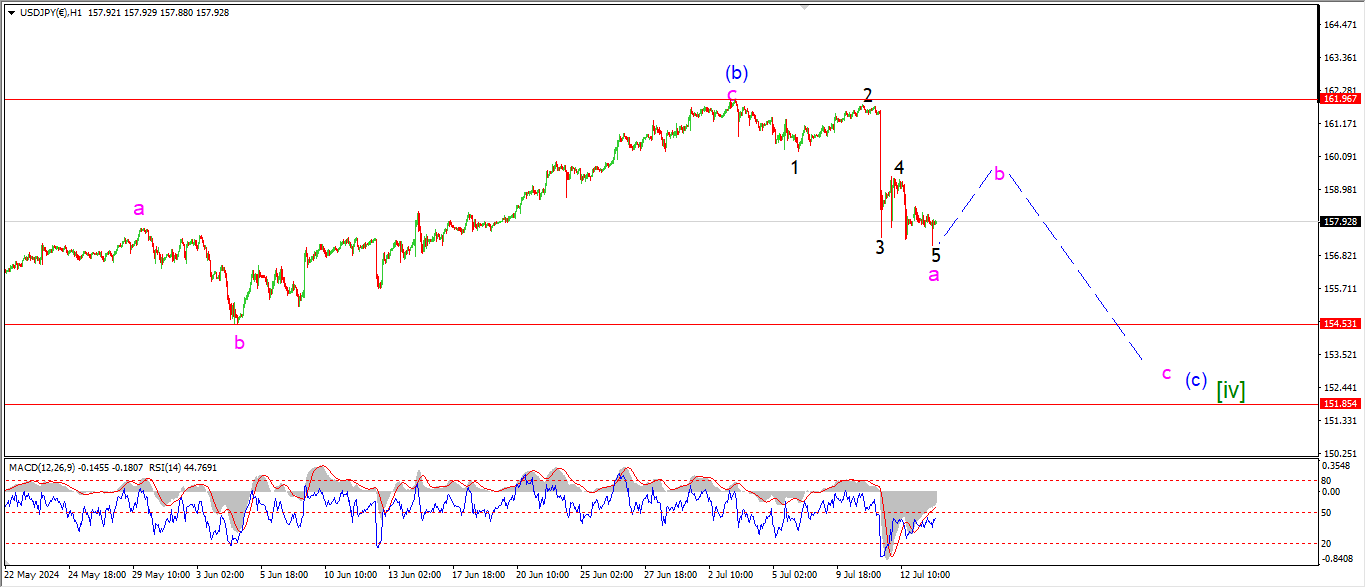Click the black wave 1 label

click(x=795, y=167)
